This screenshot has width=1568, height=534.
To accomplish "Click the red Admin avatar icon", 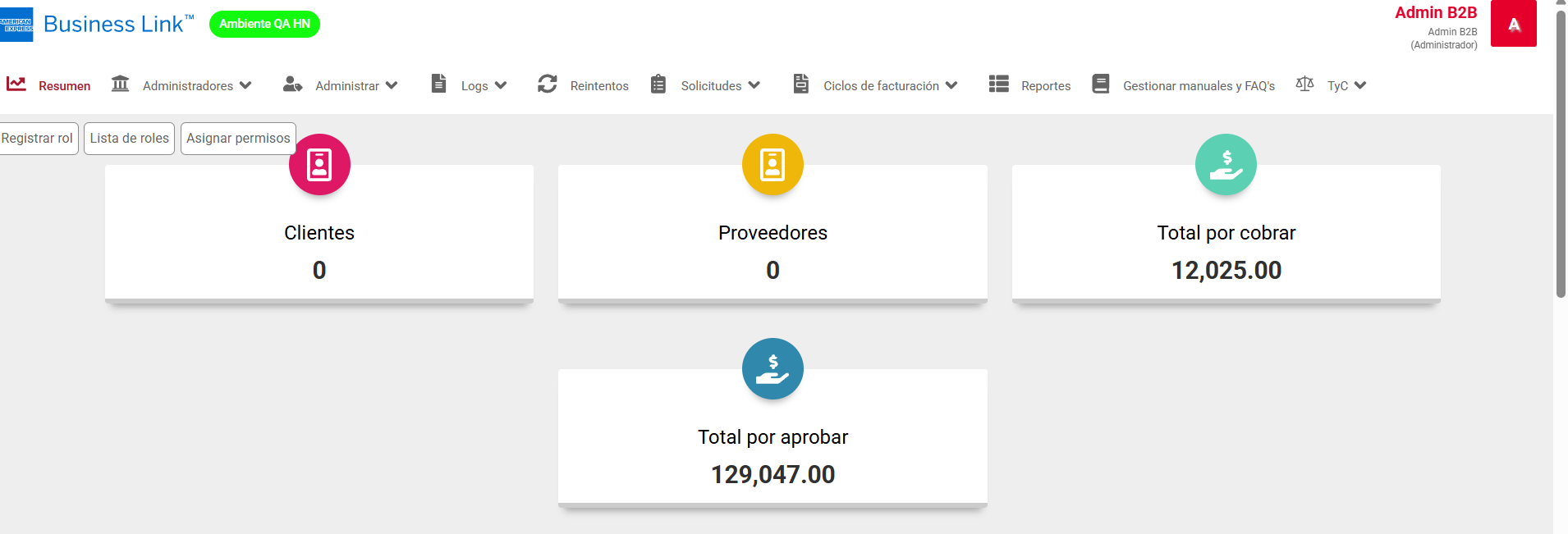I will tap(1513, 25).
